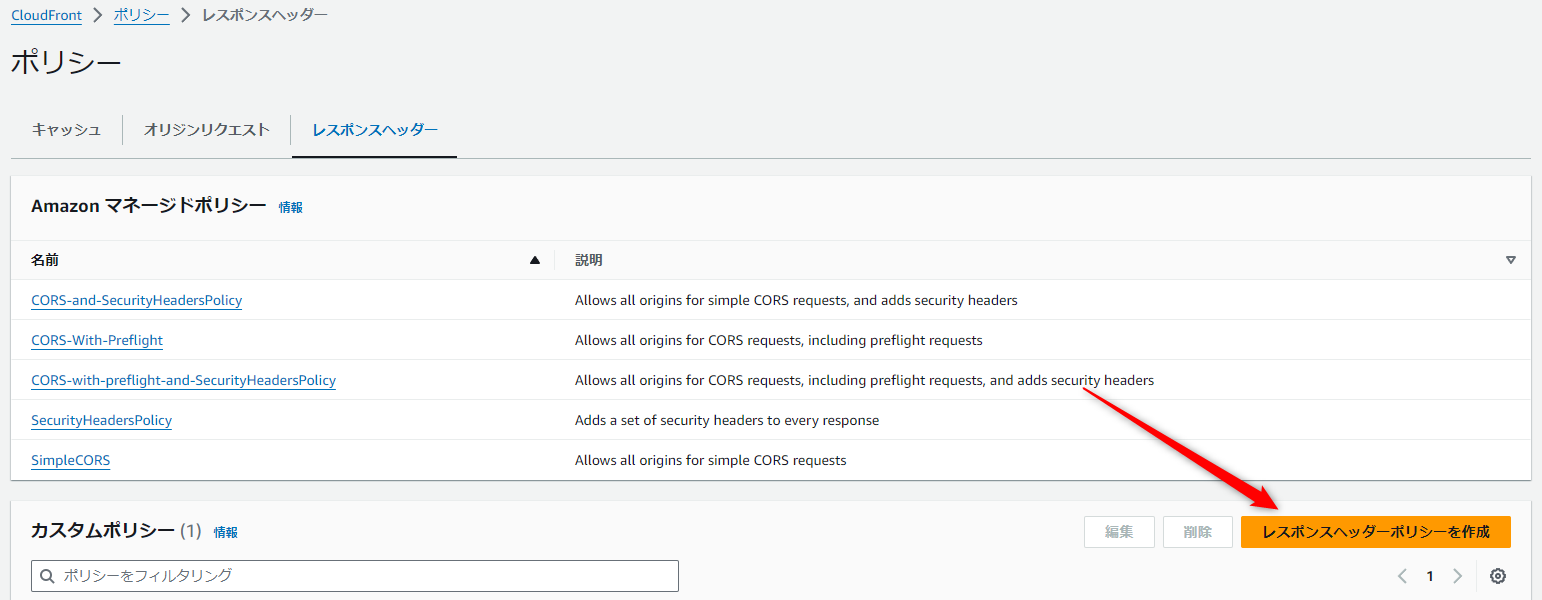The width and height of the screenshot is (1542, 600).
Task: Open 情報 link beside カスタムポリシー
Action: point(225,532)
